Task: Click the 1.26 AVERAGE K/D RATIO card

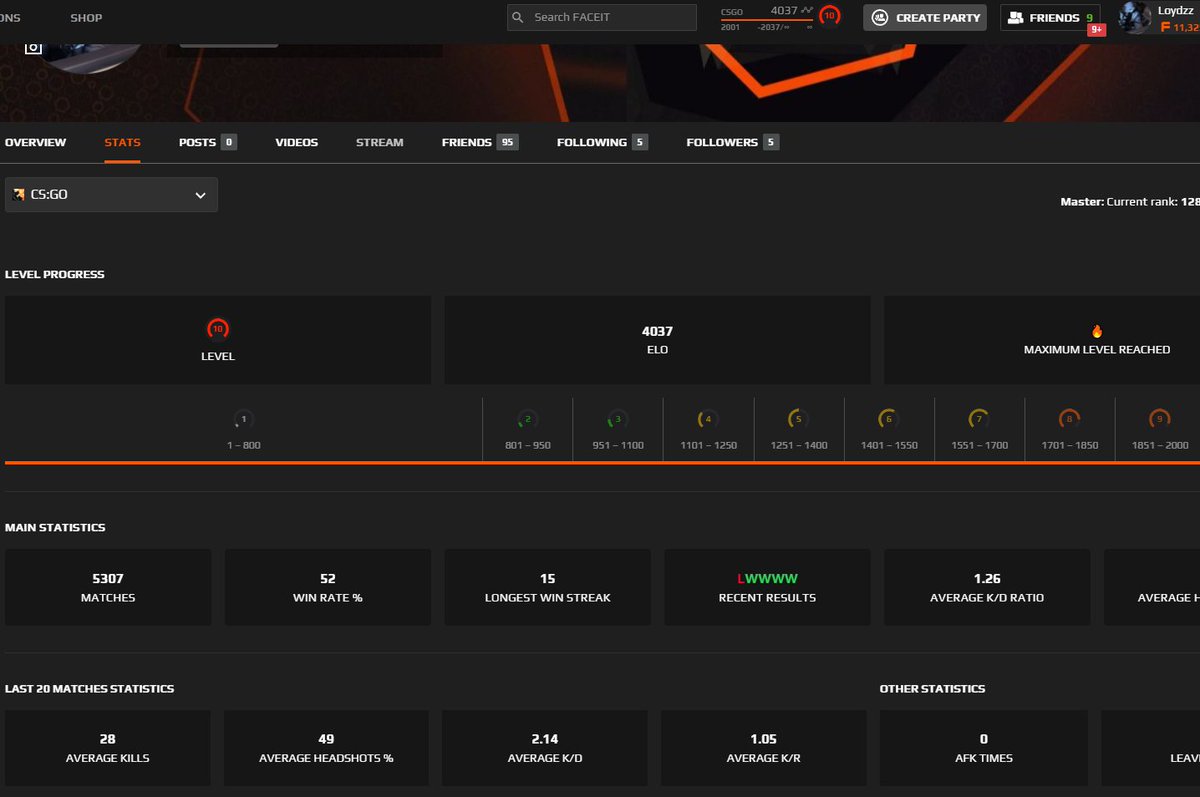Action: 987,587
